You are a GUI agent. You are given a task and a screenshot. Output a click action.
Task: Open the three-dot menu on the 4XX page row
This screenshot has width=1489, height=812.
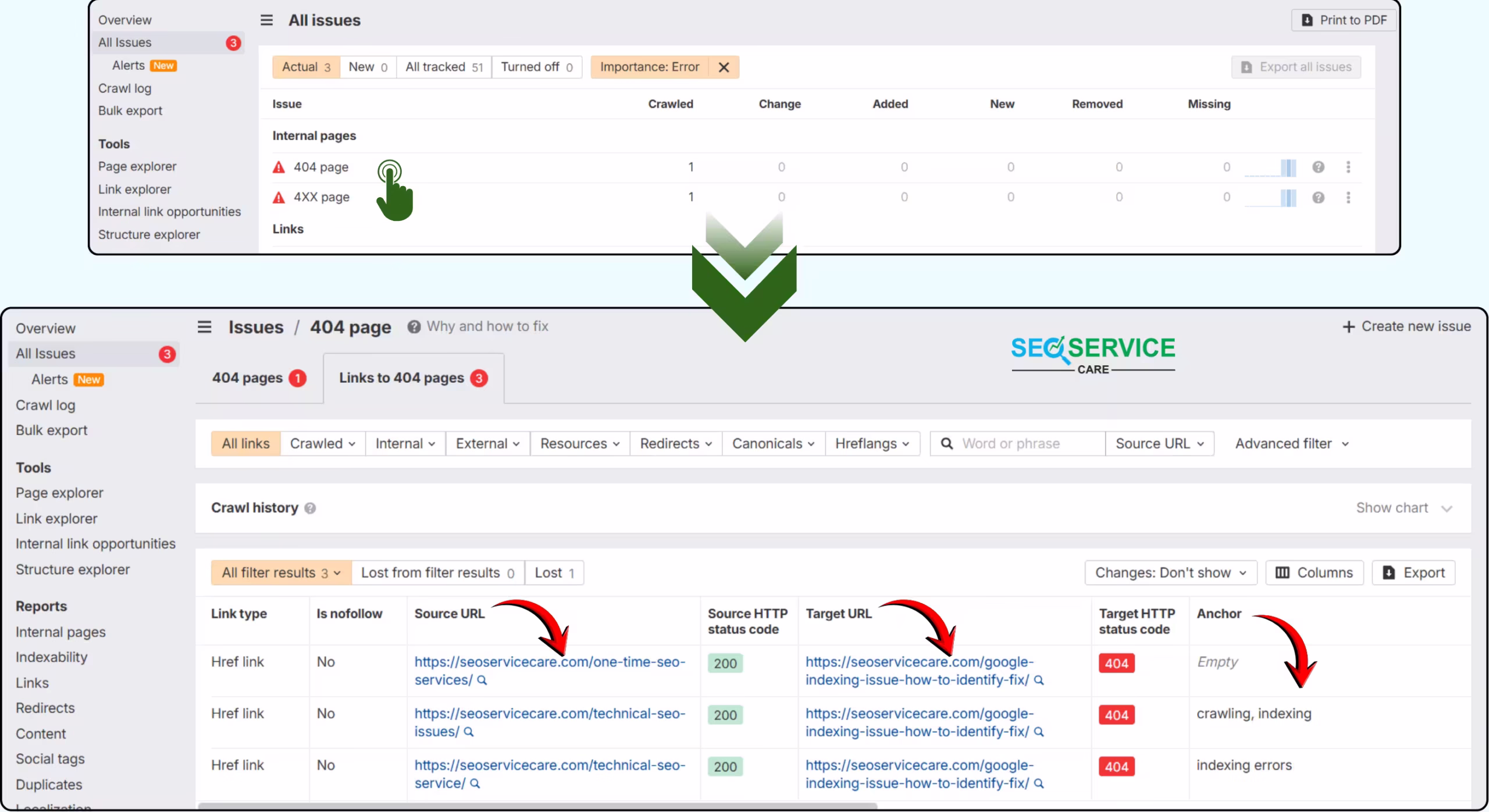[1349, 197]
